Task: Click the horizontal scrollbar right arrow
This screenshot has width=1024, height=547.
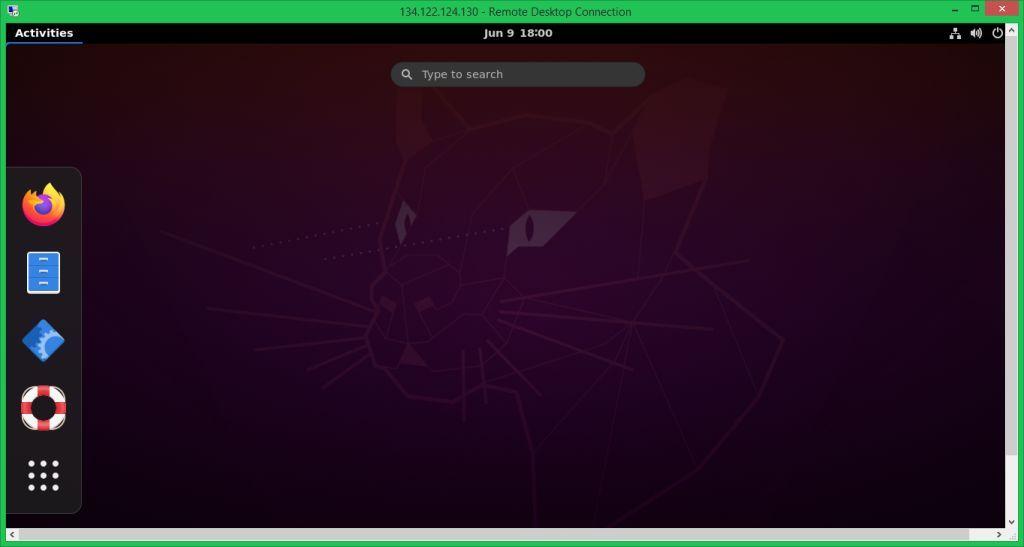Action: tap(999, 535)
